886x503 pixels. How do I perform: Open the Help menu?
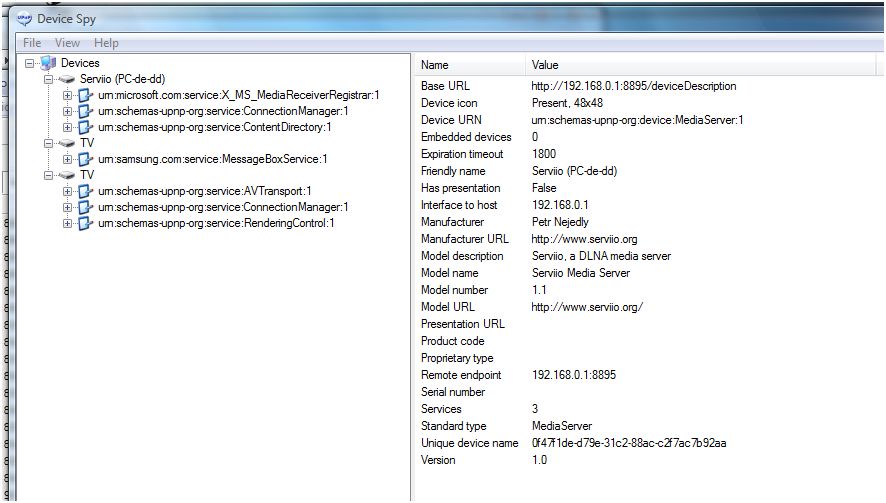(x=106, y=43)
